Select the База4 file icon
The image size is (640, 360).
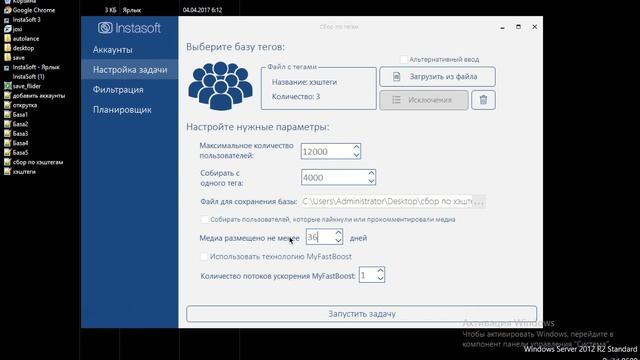tap(7, 143)
